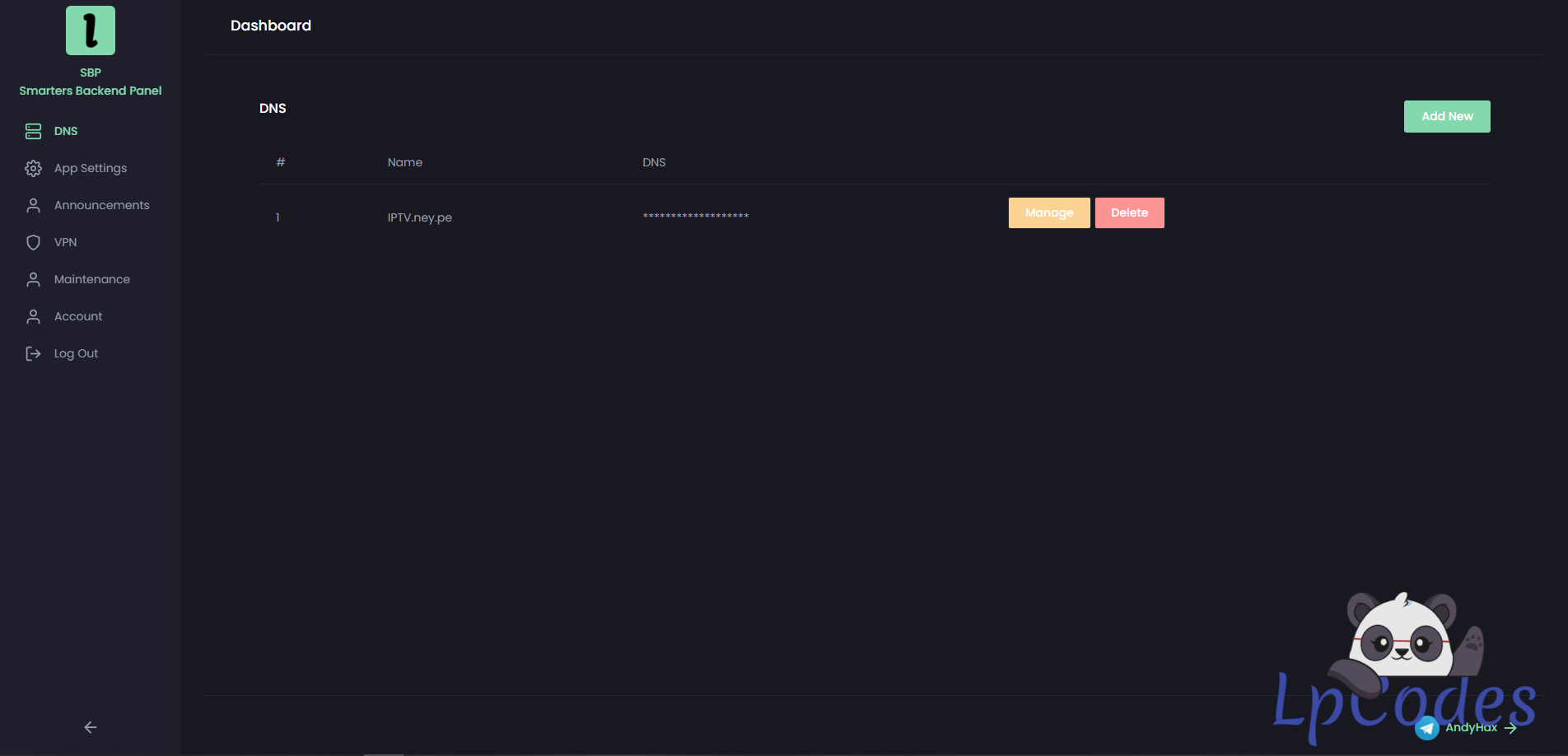The image size is (1568, 756).
Task: Click the Maintenance sidebar icon
Action: click(x=33, y=279)
